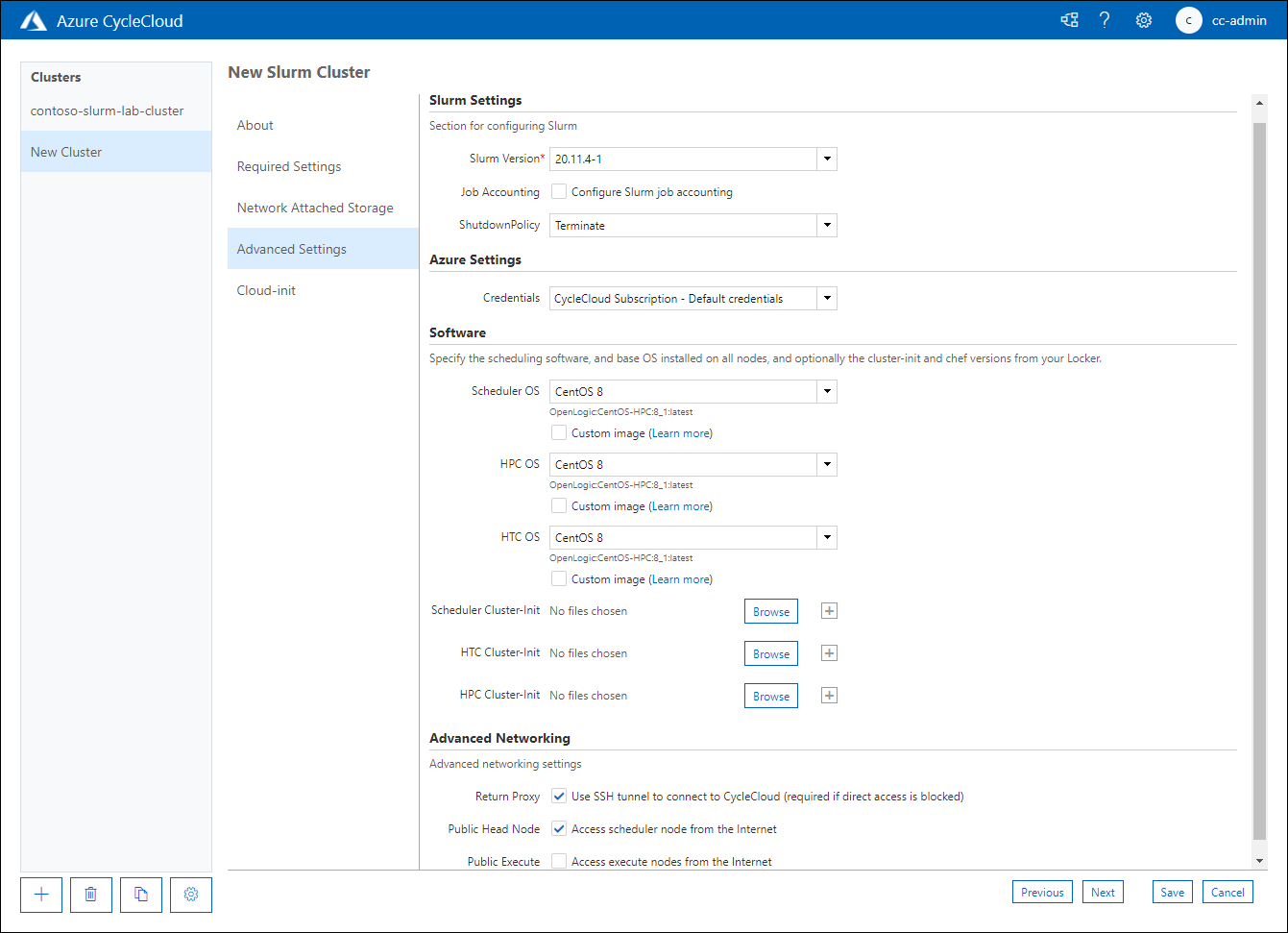Open the Network Attached Storage section

[315, 207]
